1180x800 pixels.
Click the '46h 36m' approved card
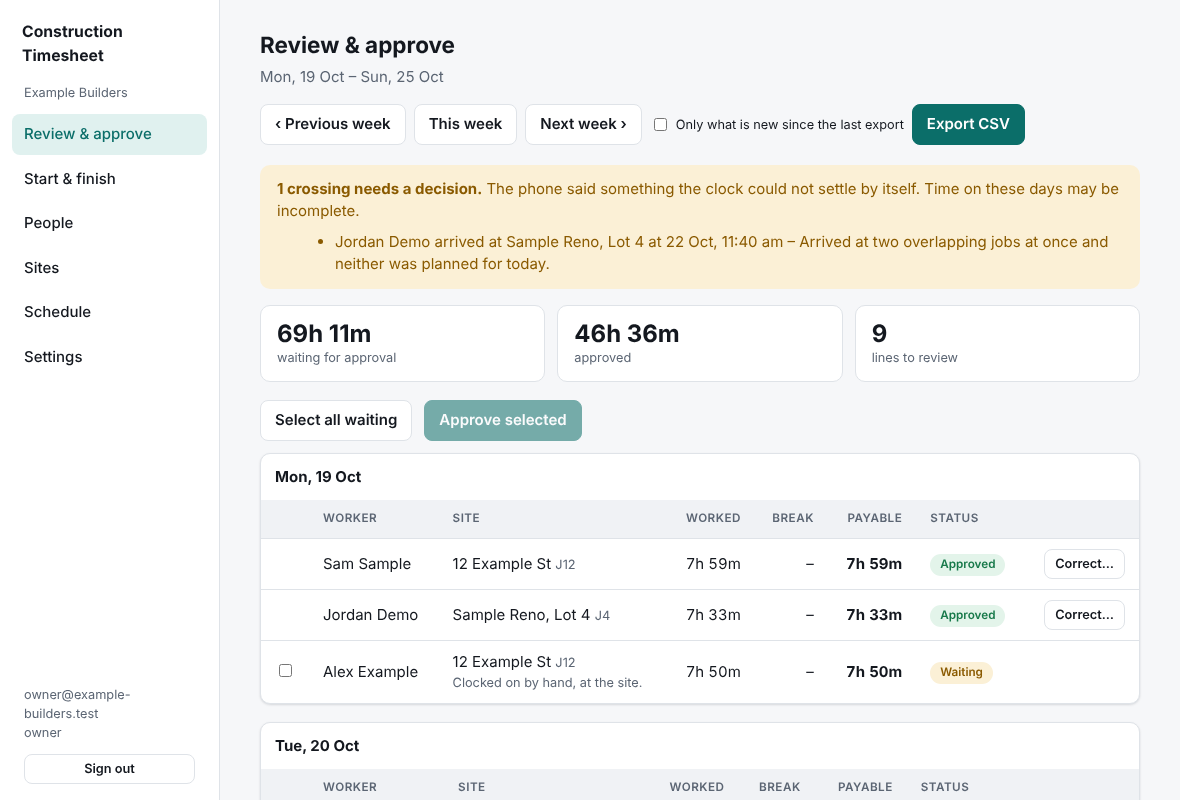[700, 343]
